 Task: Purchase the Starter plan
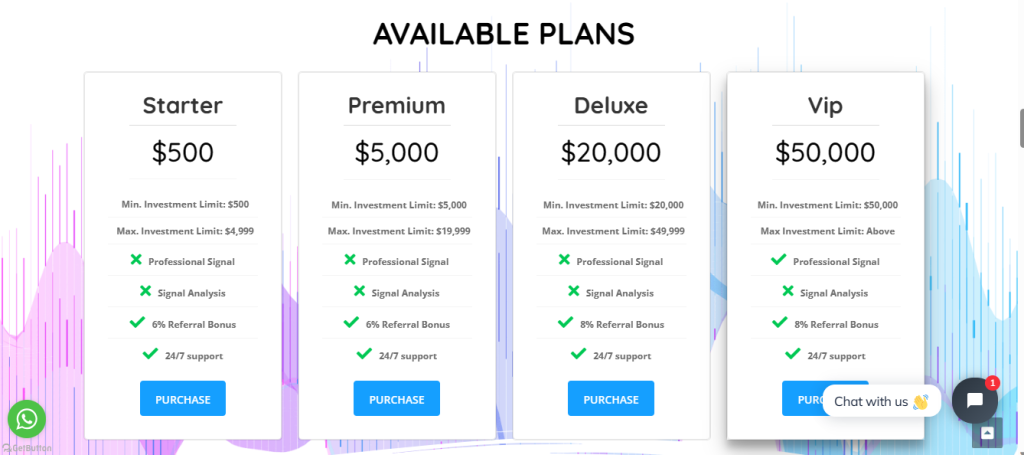click(183, 399)
